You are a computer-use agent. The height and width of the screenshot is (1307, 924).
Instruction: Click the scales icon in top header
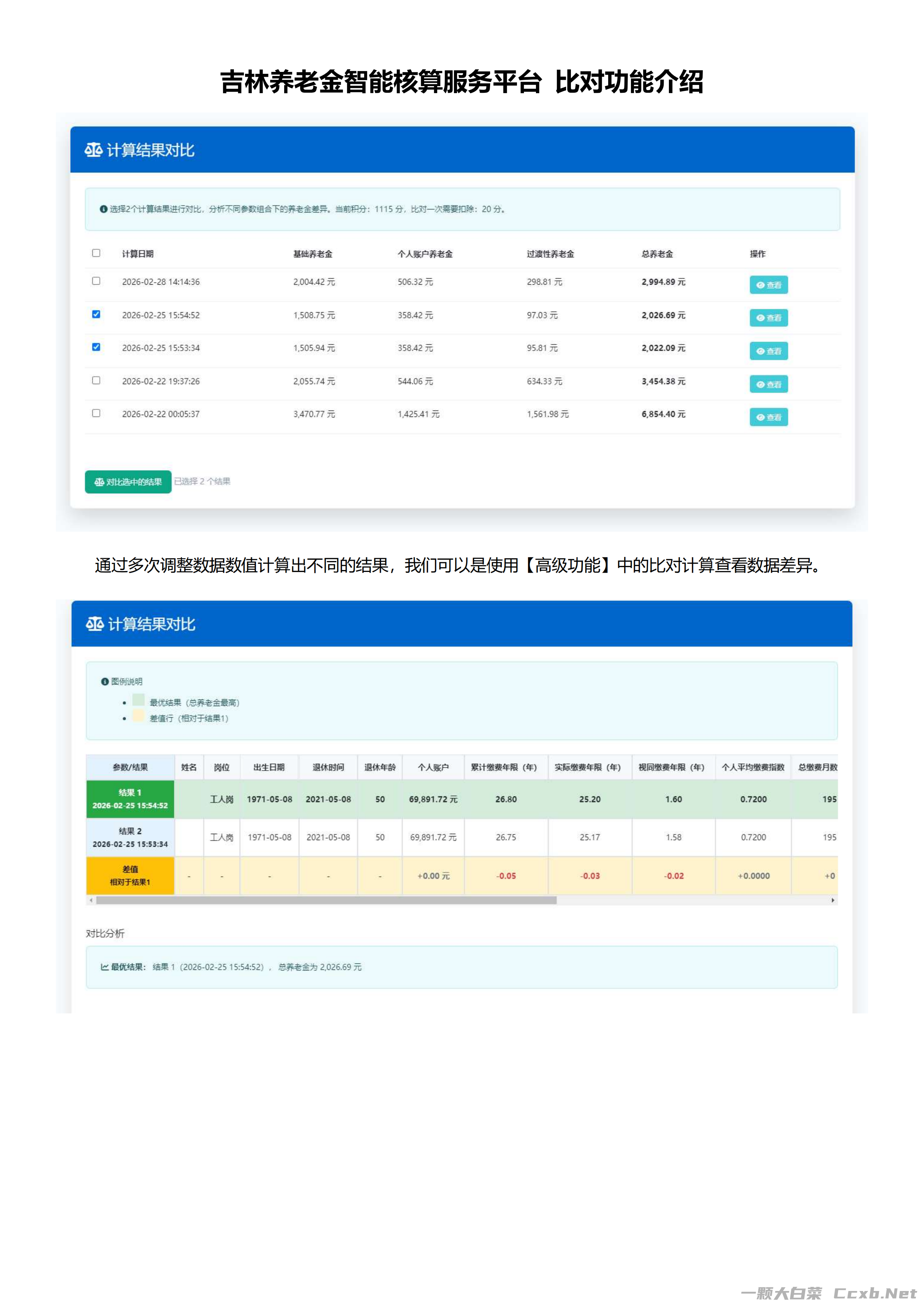(93, 150)
